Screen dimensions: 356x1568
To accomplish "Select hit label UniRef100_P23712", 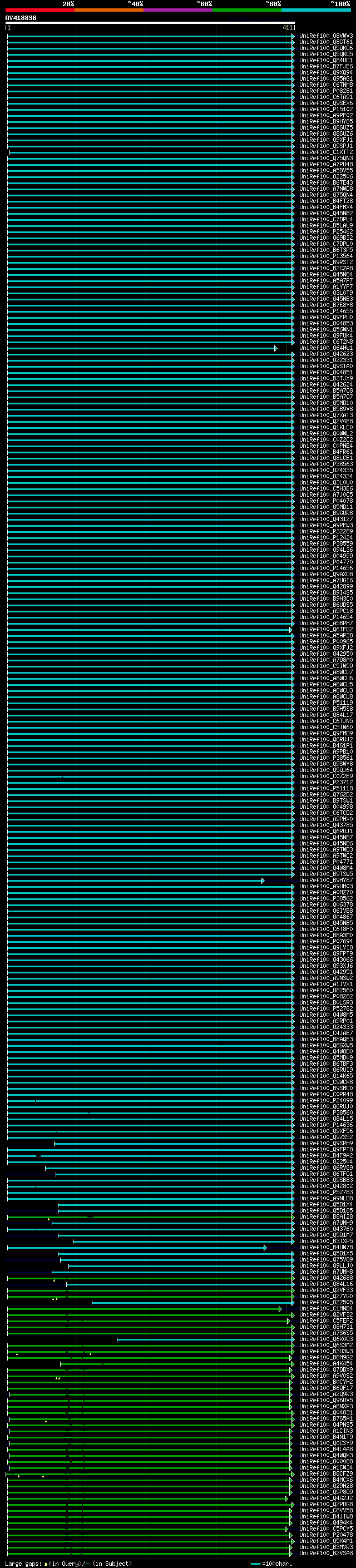I will point(326,782).
